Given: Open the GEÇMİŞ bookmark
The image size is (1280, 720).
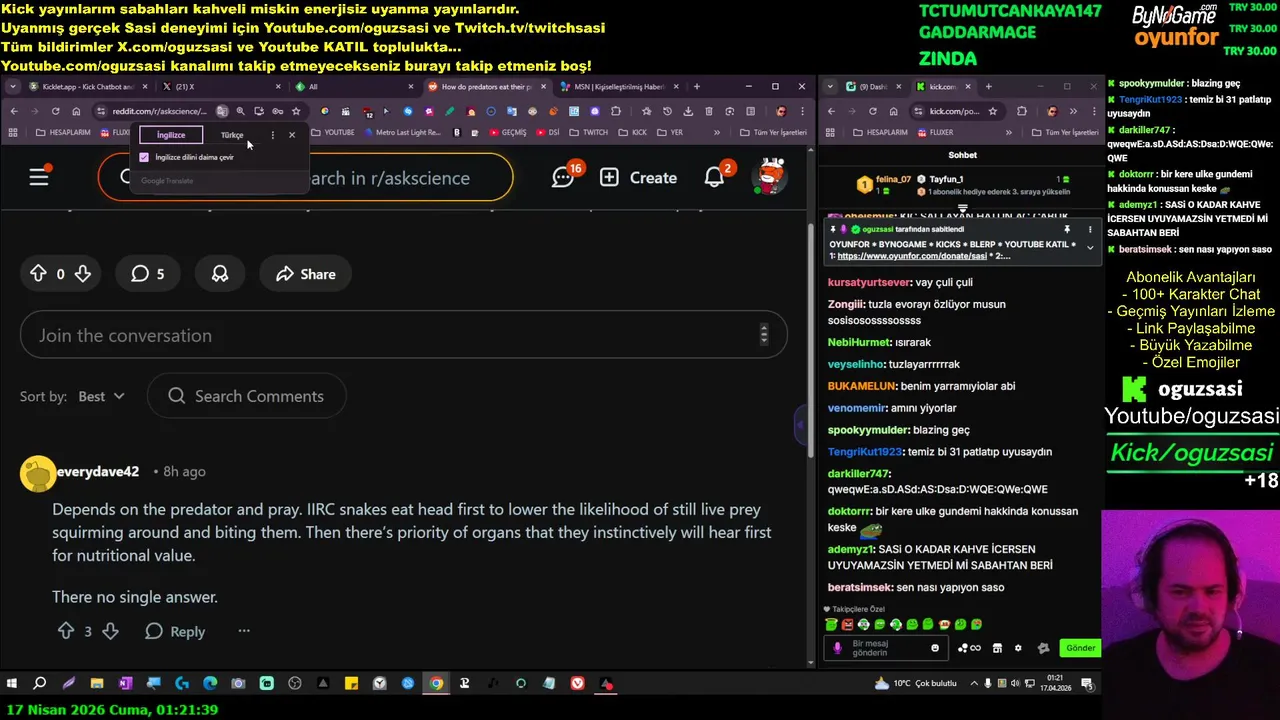Looking at the screenshot, I should [x=507, y=132].
